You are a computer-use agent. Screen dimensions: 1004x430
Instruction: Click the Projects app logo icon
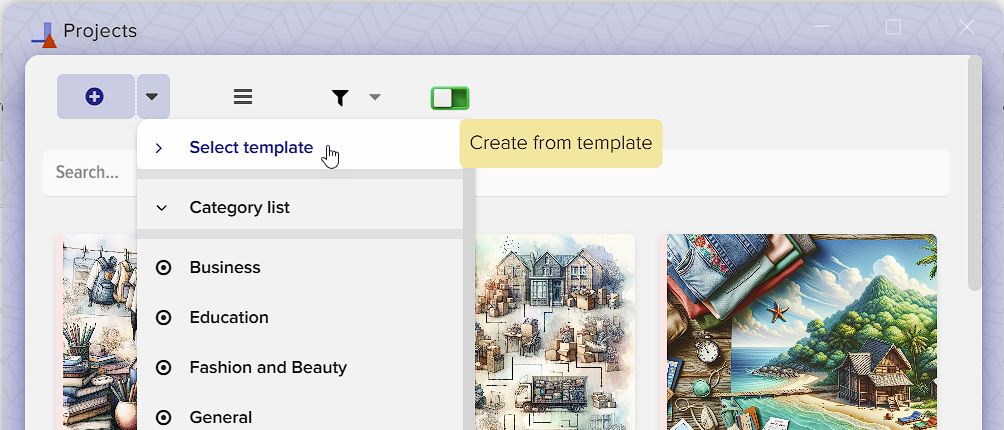click(44, 35)
